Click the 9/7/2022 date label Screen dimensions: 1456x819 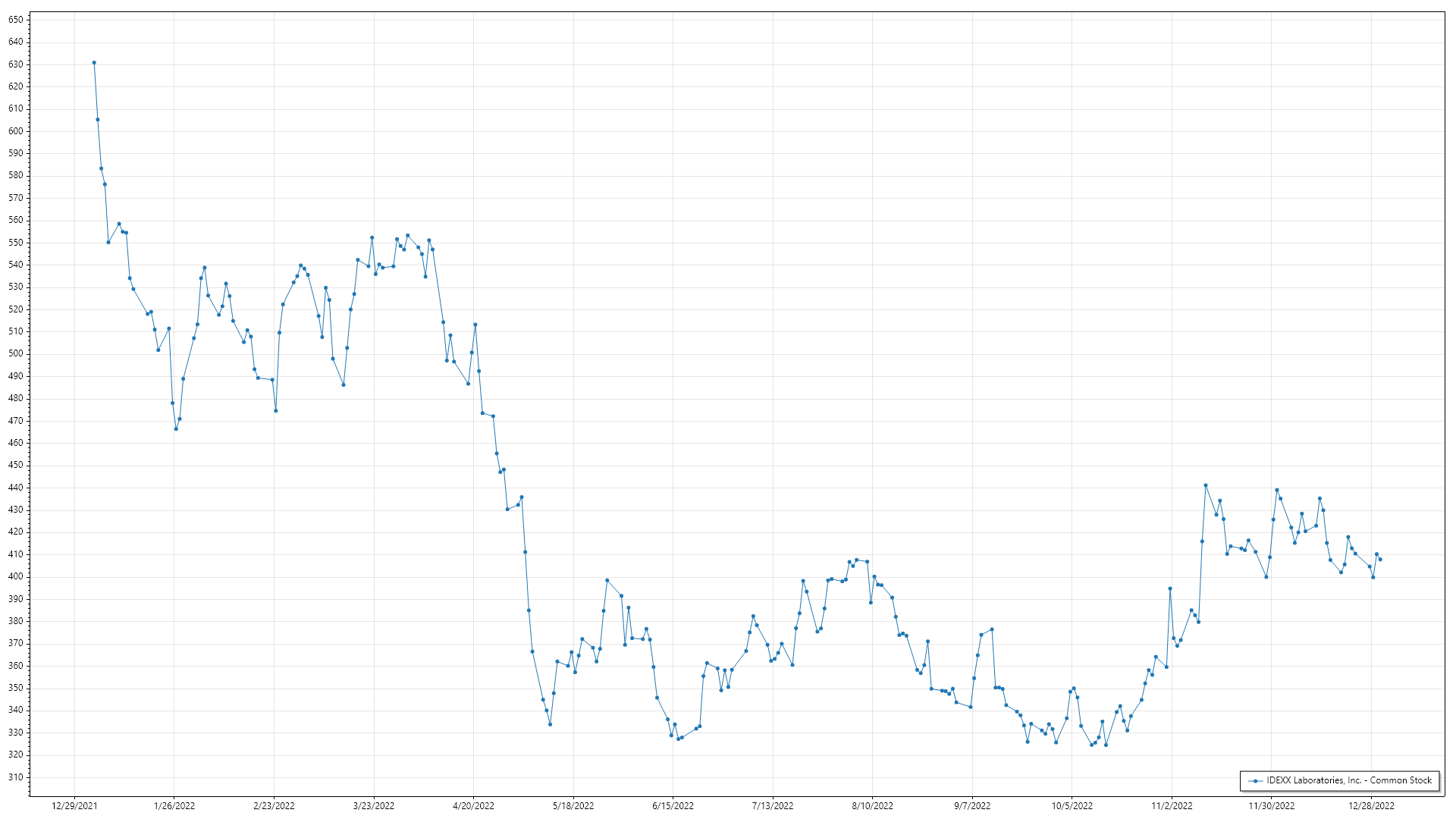[x=972, y=806]
